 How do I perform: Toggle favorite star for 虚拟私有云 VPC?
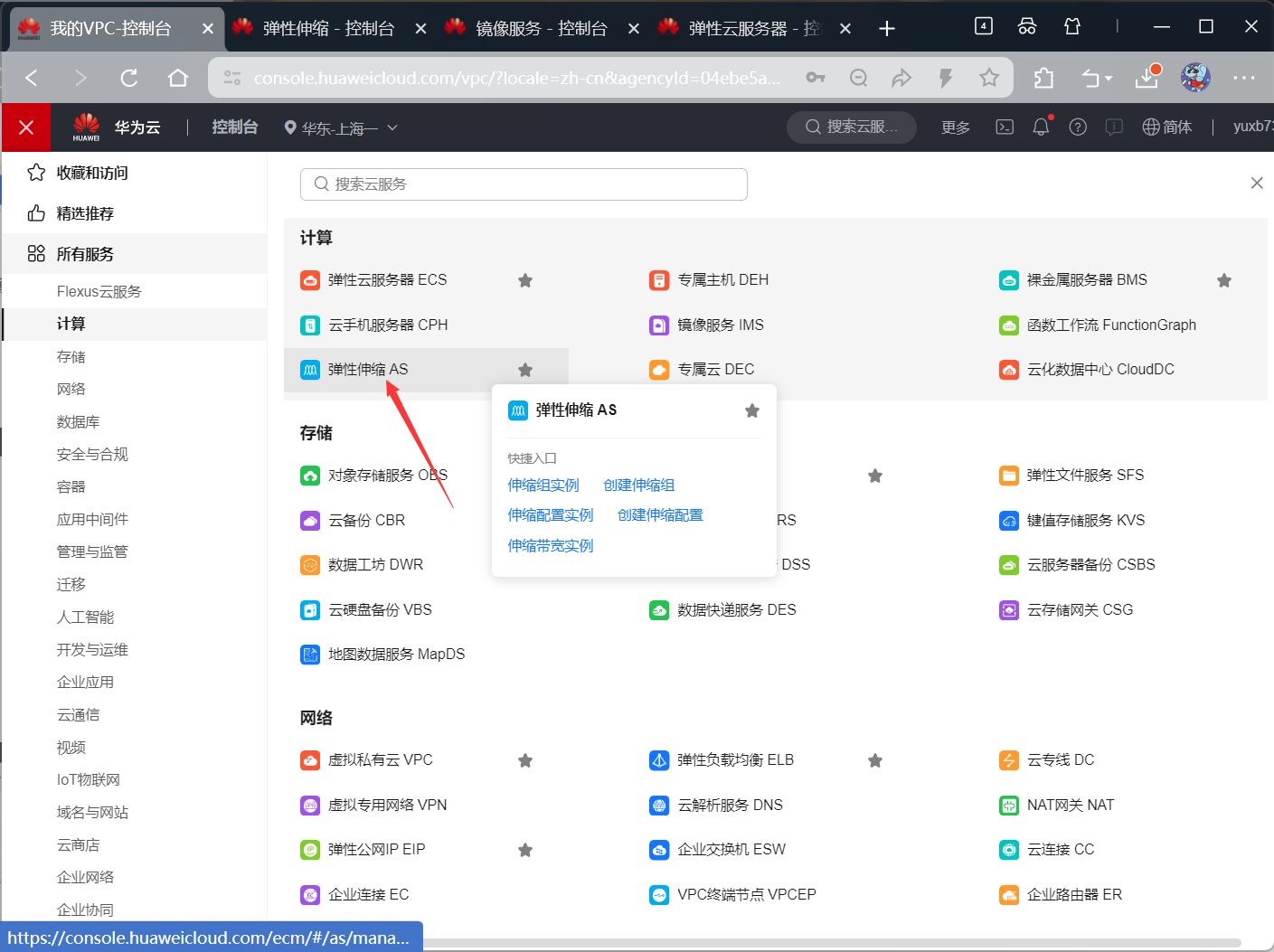pyautogui.click(x=525, y=760)
